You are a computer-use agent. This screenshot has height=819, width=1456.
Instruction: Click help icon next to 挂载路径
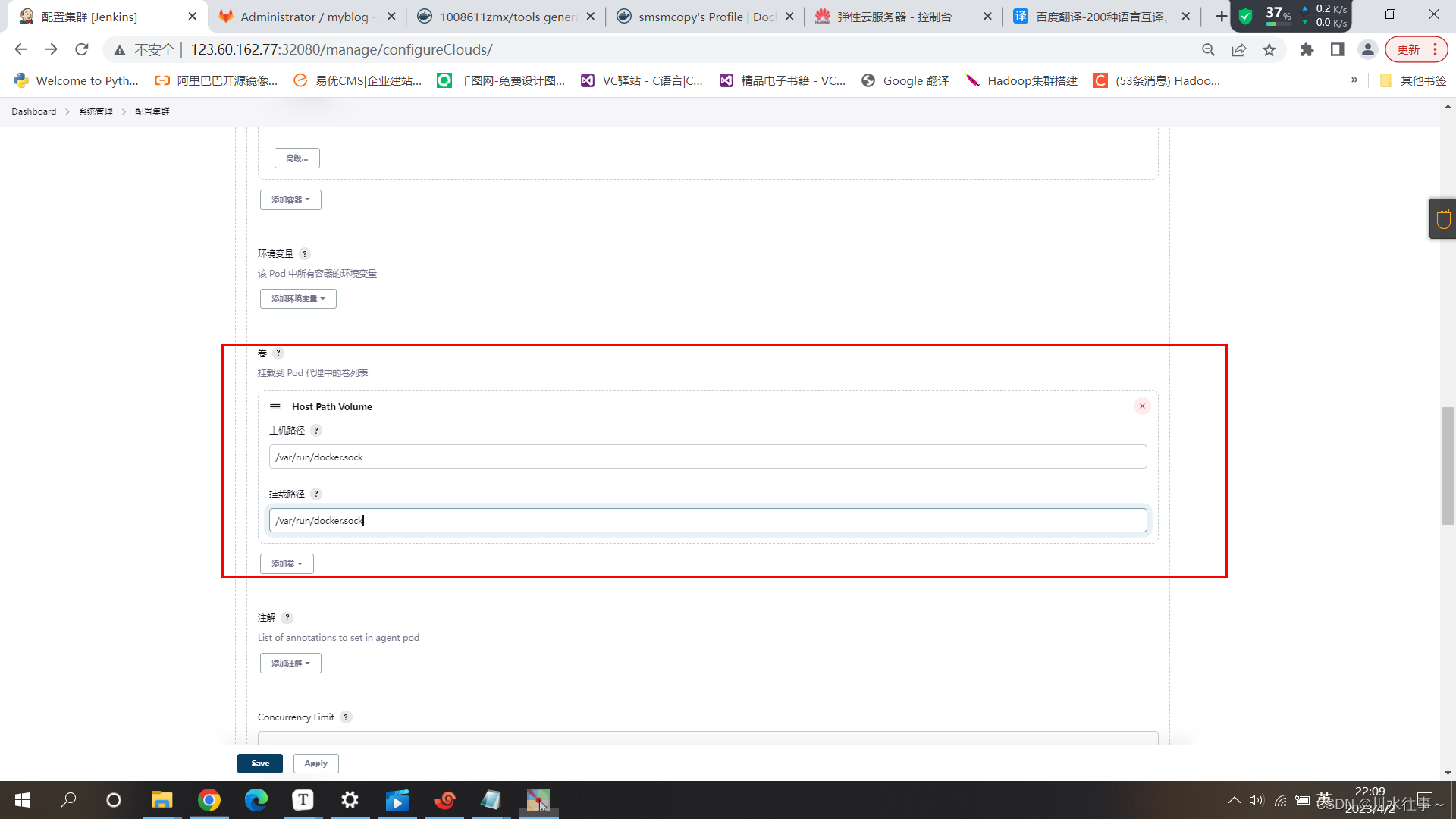coord(316,494)
